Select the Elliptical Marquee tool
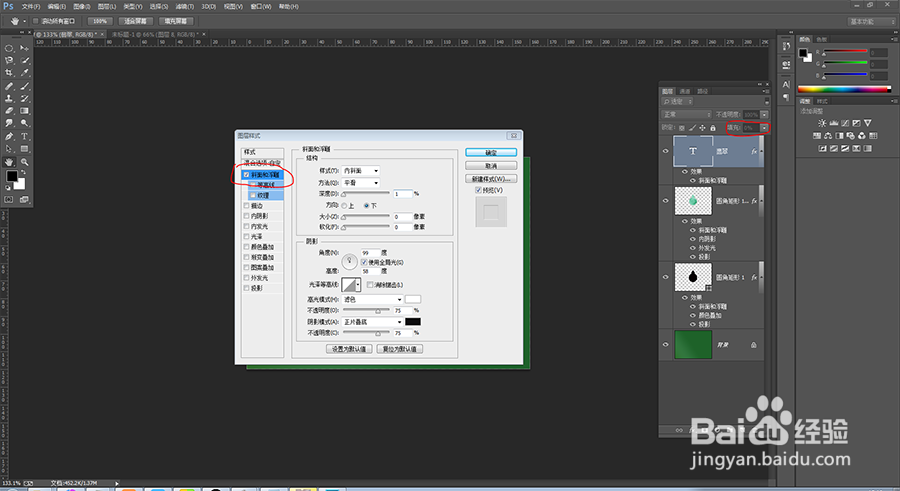Viewport: 900px width, 491px height. tap(9, 48)
